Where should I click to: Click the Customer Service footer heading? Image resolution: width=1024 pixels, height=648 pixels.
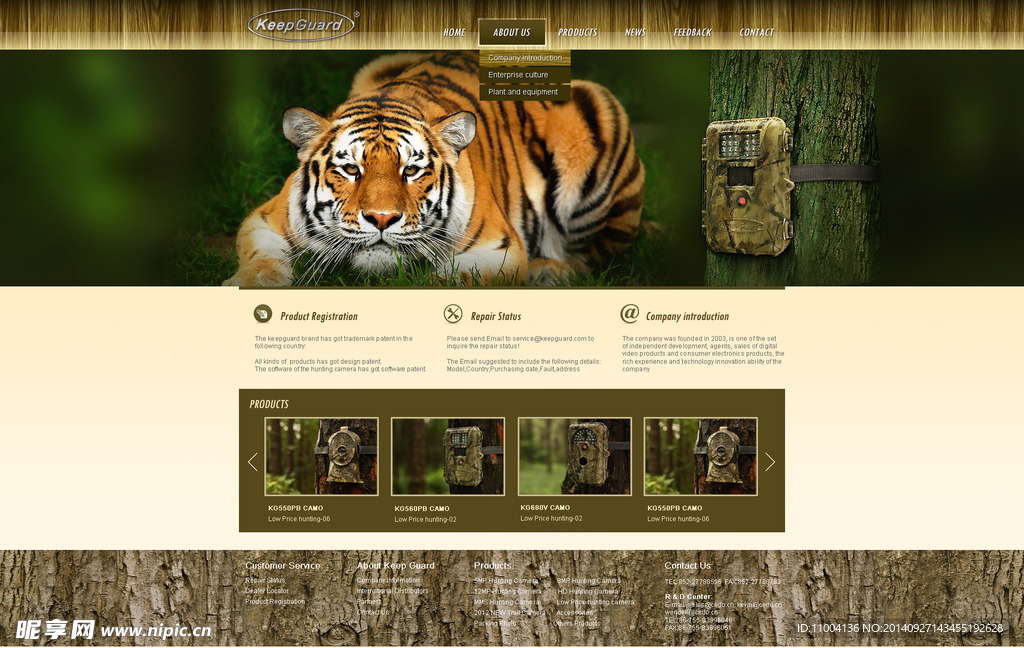point(283,566)
